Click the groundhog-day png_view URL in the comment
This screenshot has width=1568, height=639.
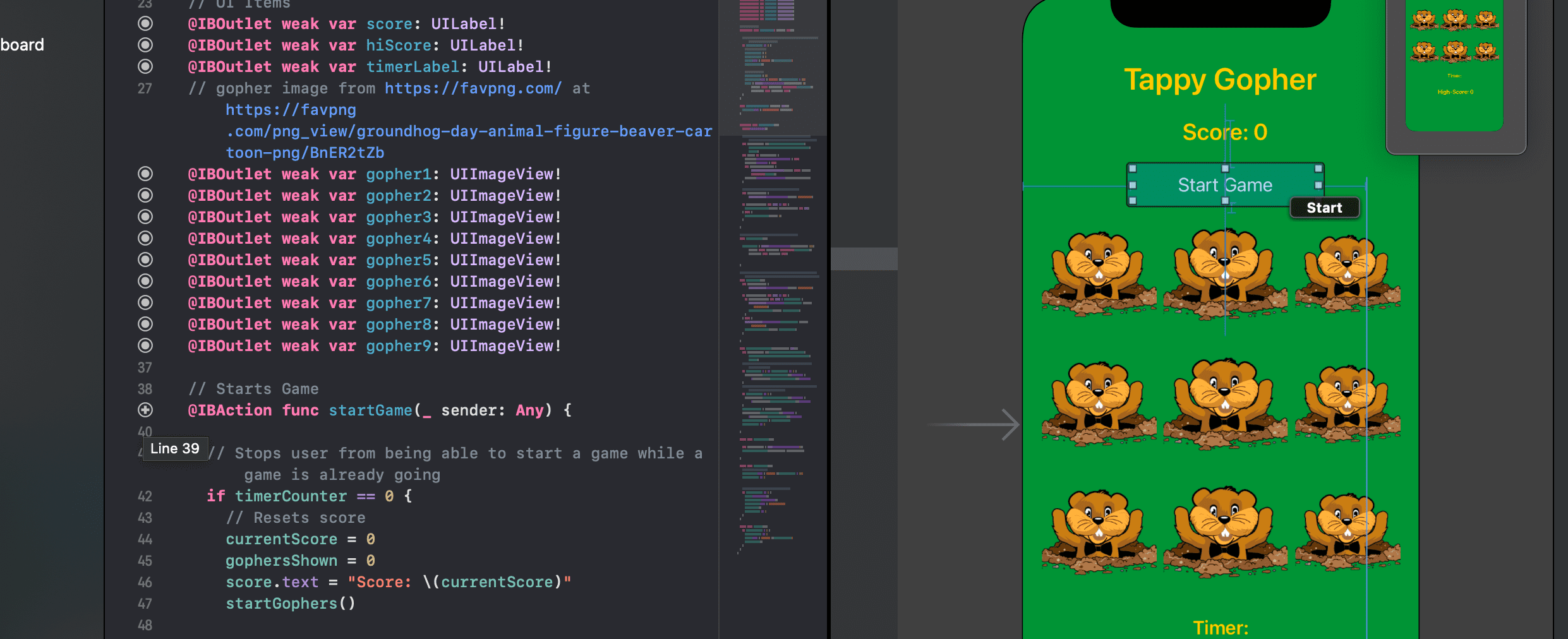[x=469, y=131]
